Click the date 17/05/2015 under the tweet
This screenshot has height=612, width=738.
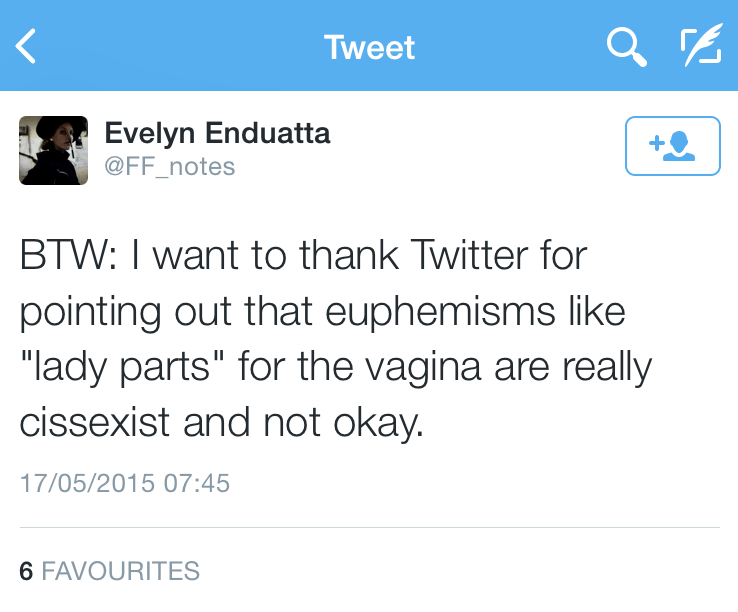click(87, 484)
